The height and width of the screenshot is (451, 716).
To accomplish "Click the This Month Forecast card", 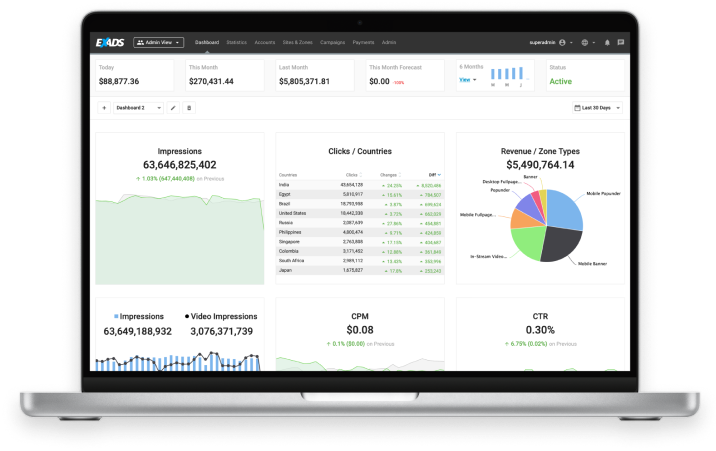I will point(405,75).
